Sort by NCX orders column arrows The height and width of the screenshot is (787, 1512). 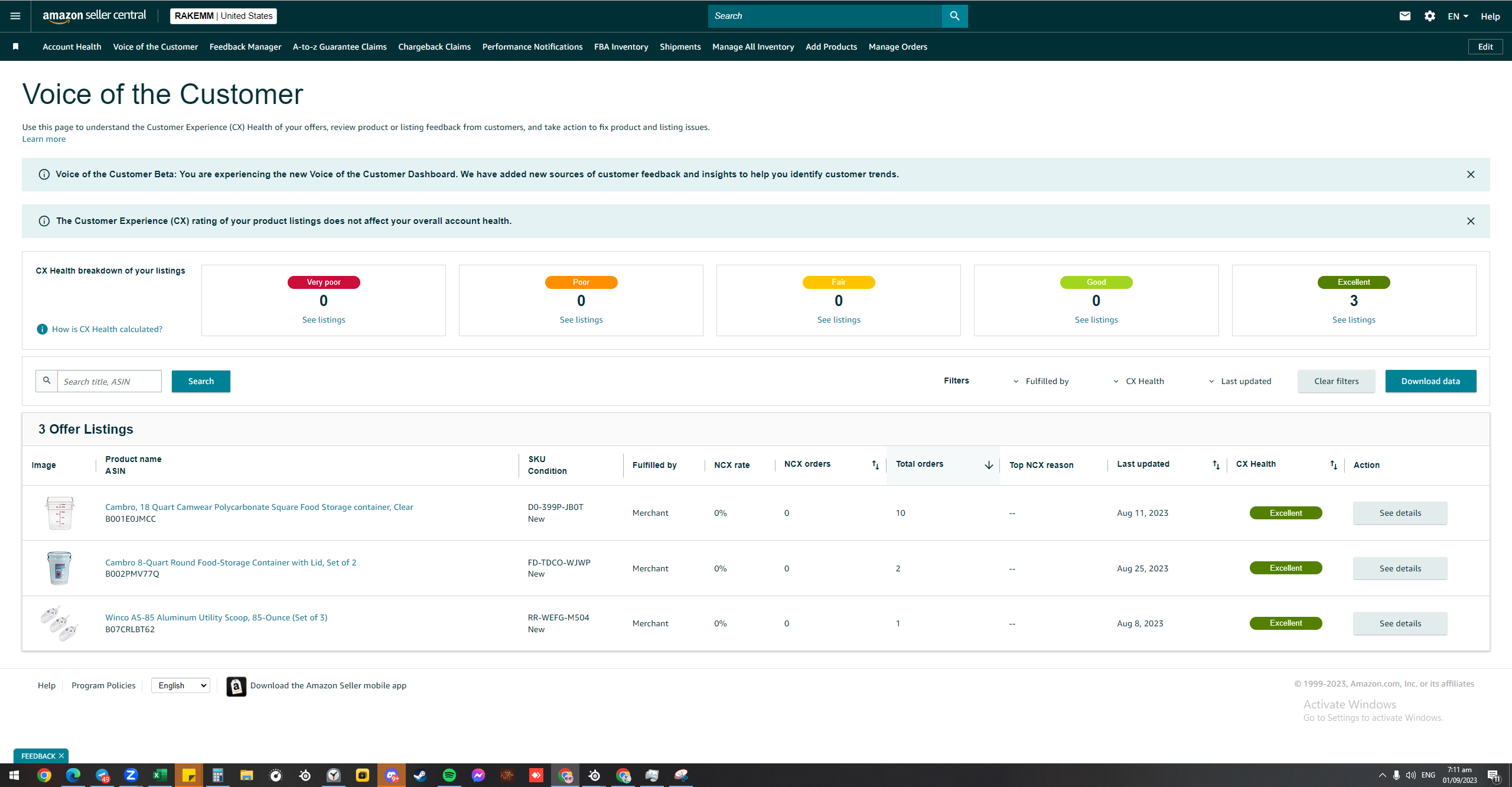(x=875, y=465)
